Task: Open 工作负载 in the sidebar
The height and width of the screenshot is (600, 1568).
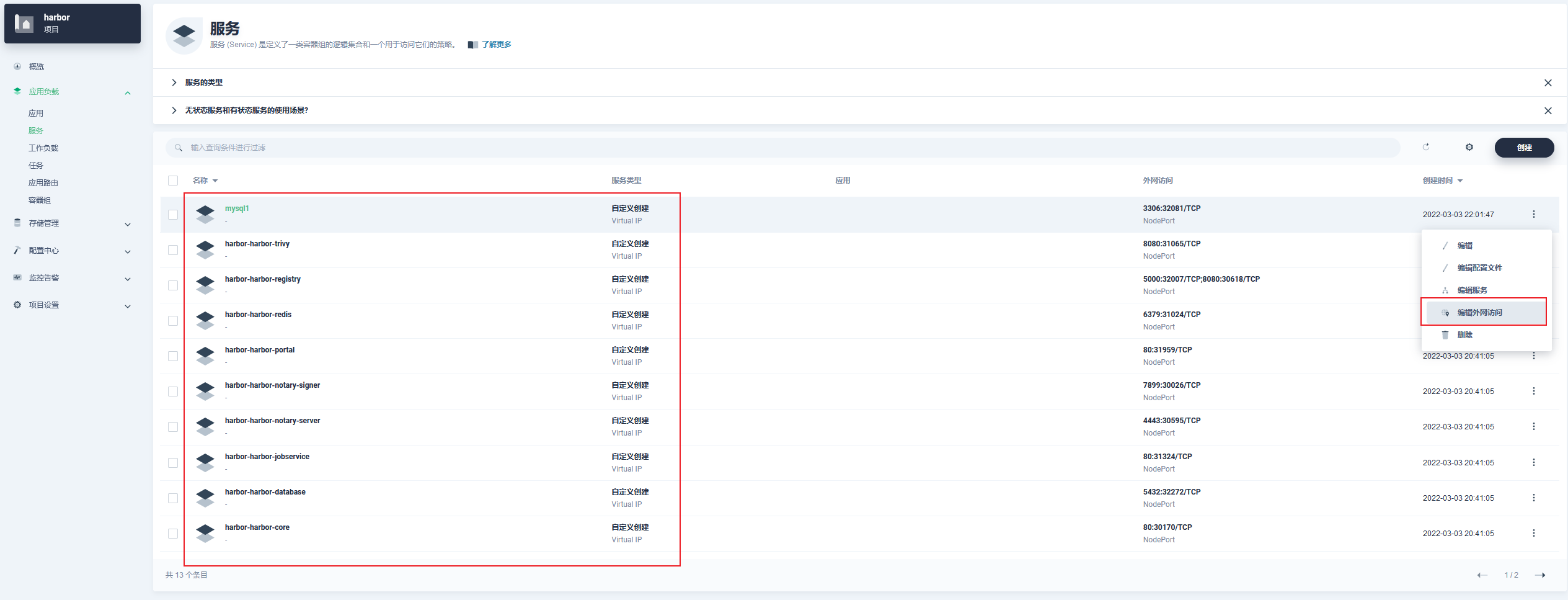Action: (x=43, y=148)
